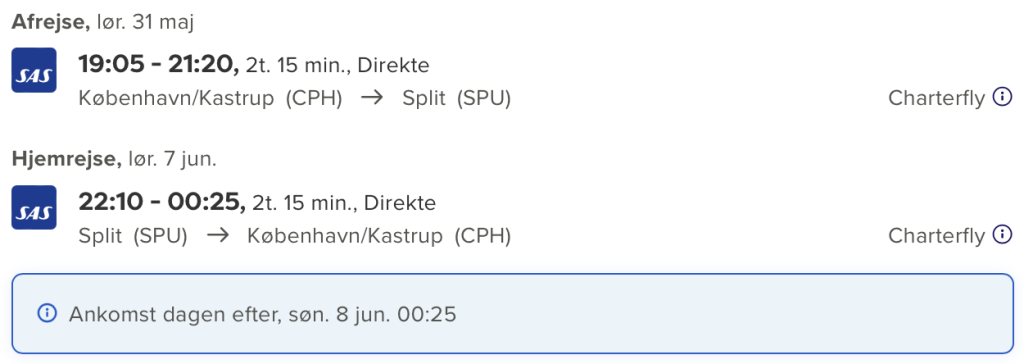This screenshot has height=364, width=1024.
Task: Click the SAS logo for the outbound flight
Action: 35,70
